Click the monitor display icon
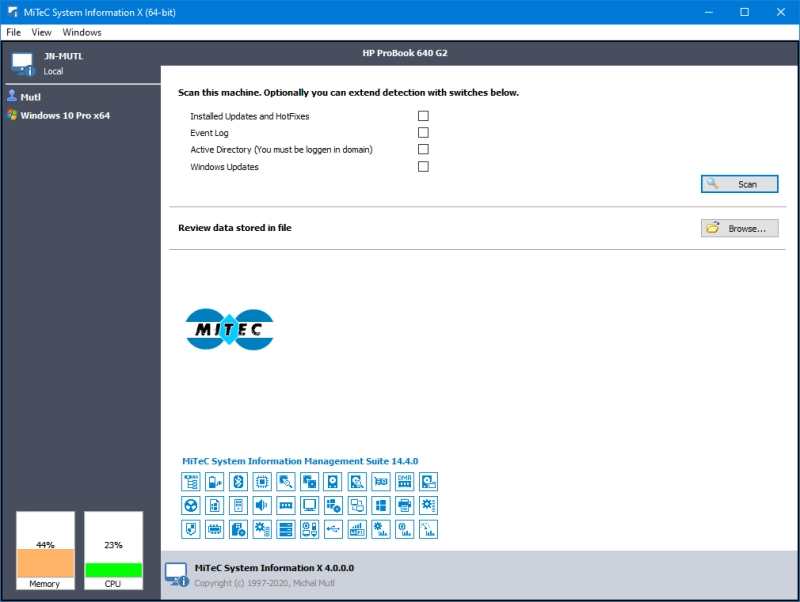Viewport: 800px width, 602px height. click(309, 506)
